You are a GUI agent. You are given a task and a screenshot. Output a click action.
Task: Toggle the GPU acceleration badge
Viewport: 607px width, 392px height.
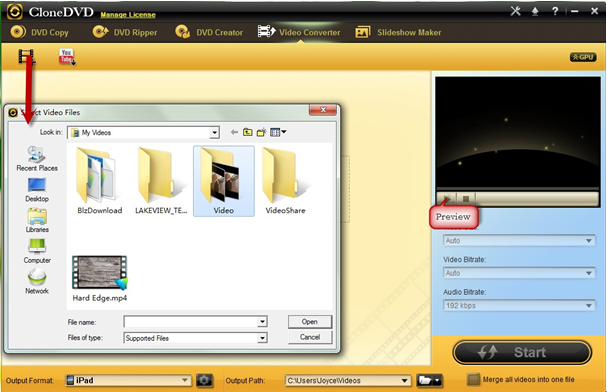[x=583, y=57]
